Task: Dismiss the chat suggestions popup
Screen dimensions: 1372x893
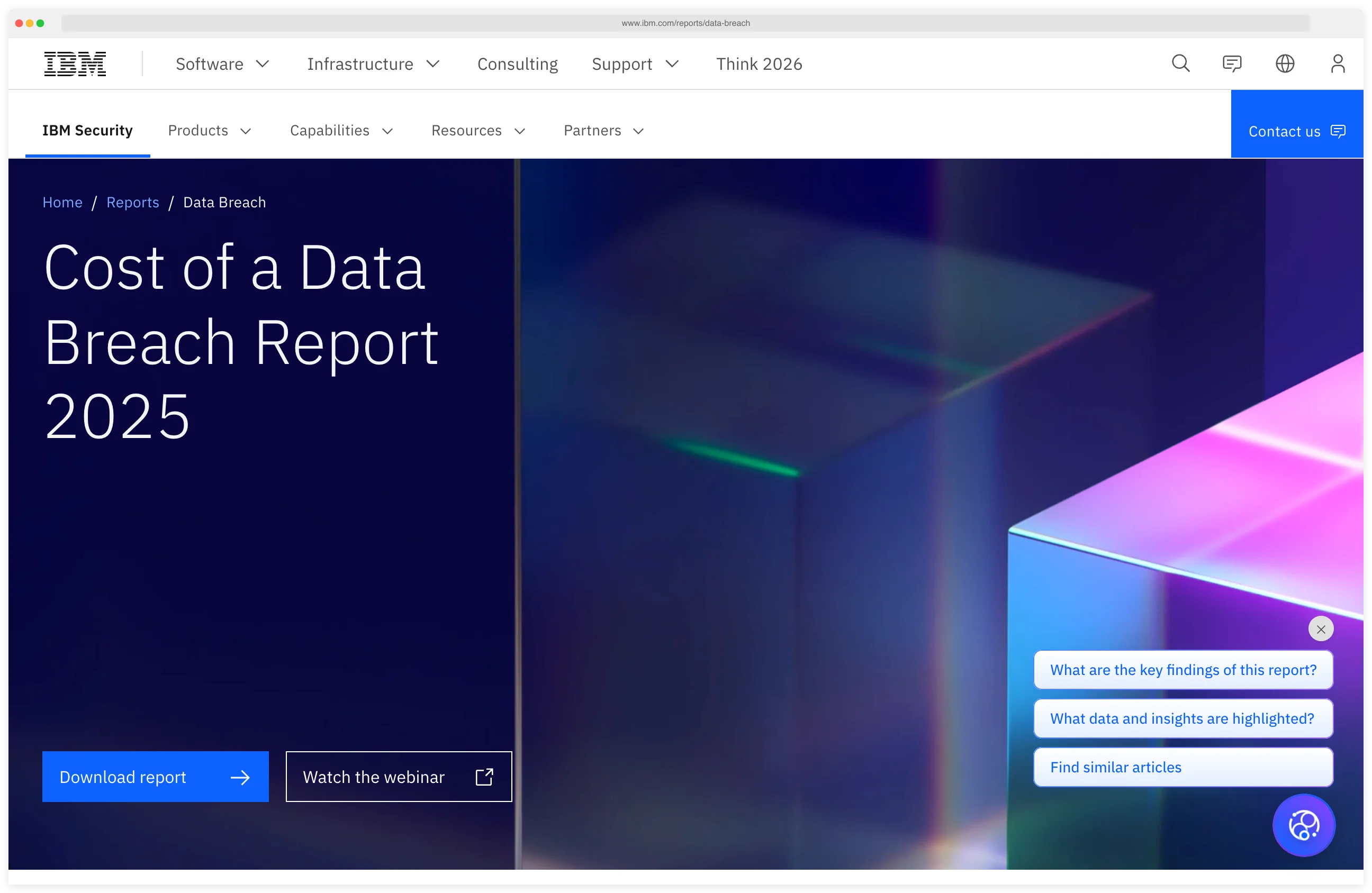Action: tap(1321, 628)
